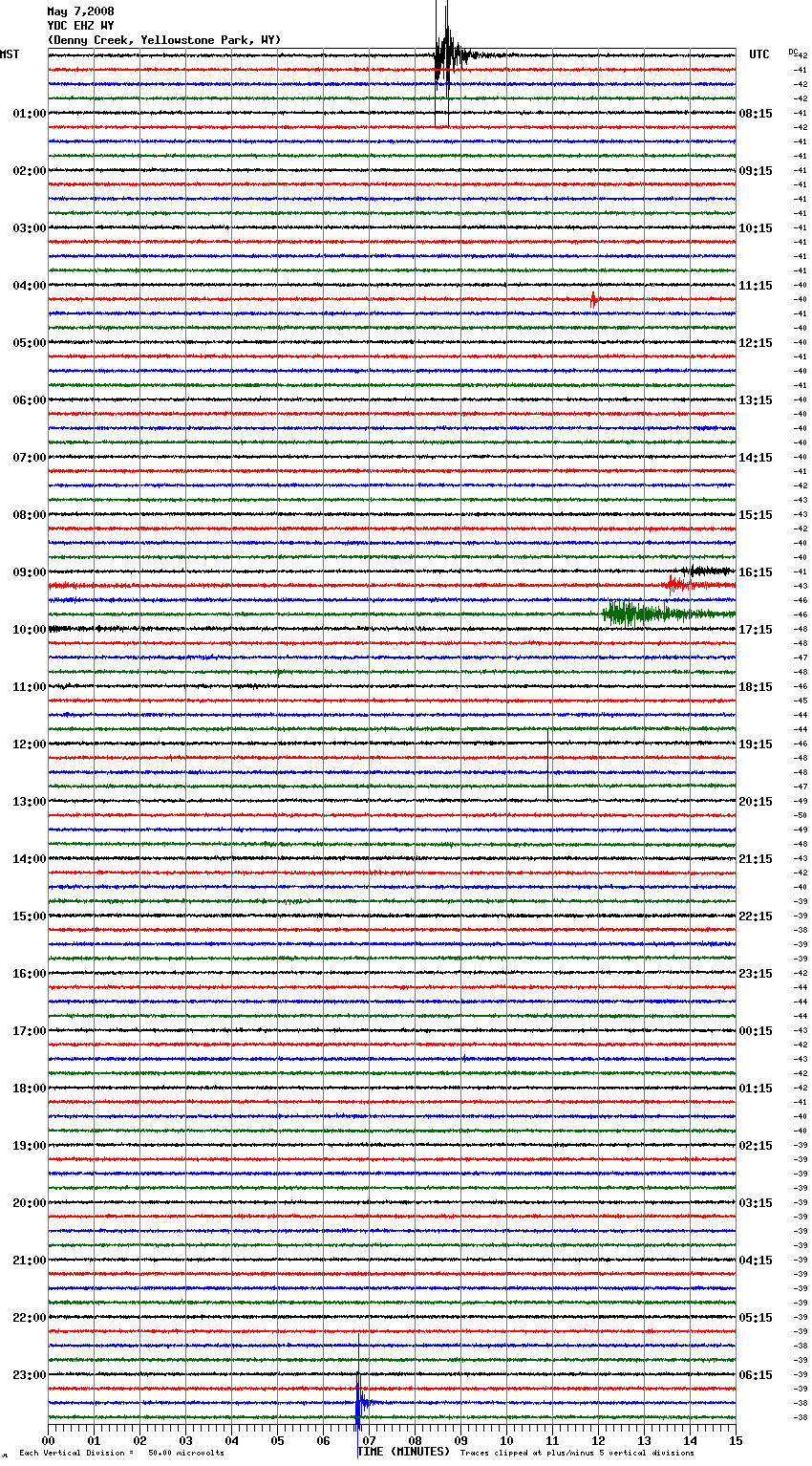Click the 08:15 UTC row label
The height and width of the screenshot is (1466, 812).
click(756, 114)
